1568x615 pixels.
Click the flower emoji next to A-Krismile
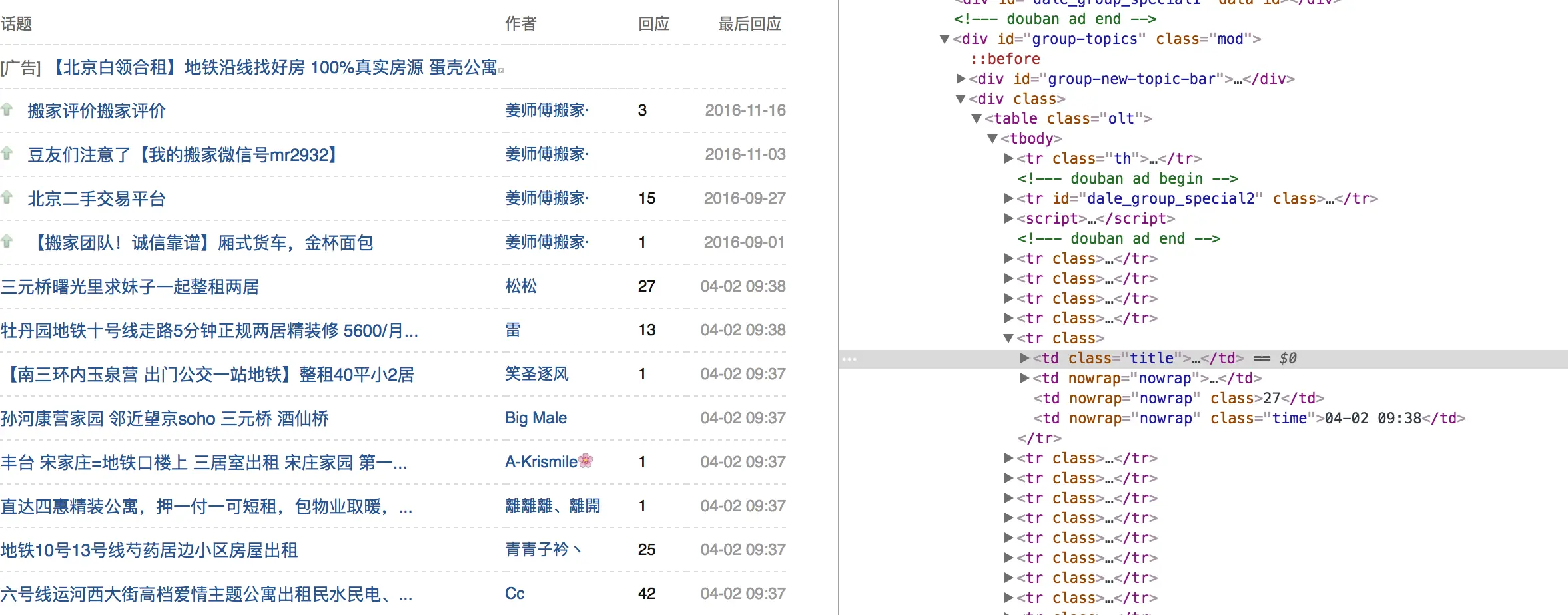(586, 461)
